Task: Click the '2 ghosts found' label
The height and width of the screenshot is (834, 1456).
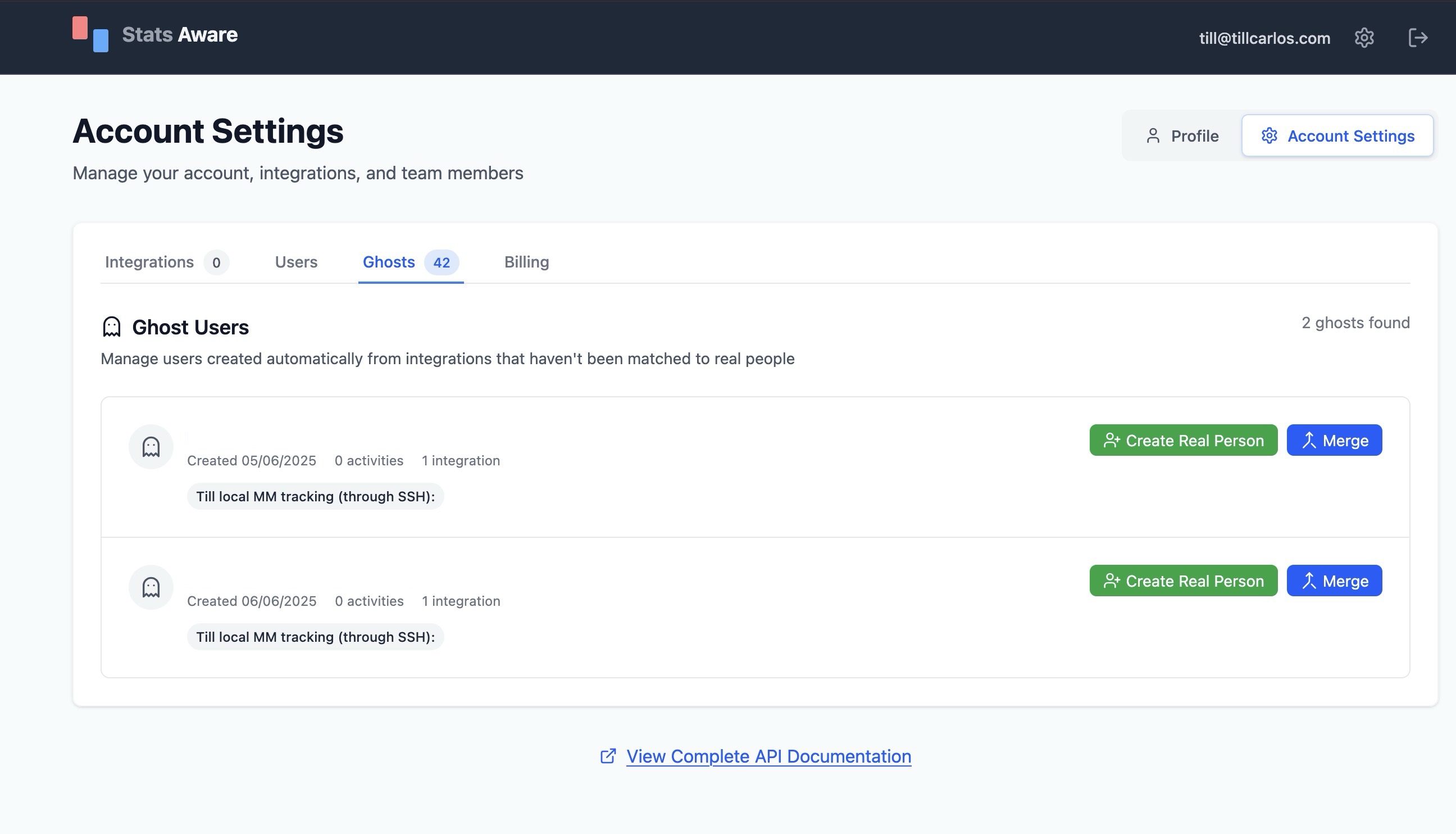Action: click(x=1355, y=323)
